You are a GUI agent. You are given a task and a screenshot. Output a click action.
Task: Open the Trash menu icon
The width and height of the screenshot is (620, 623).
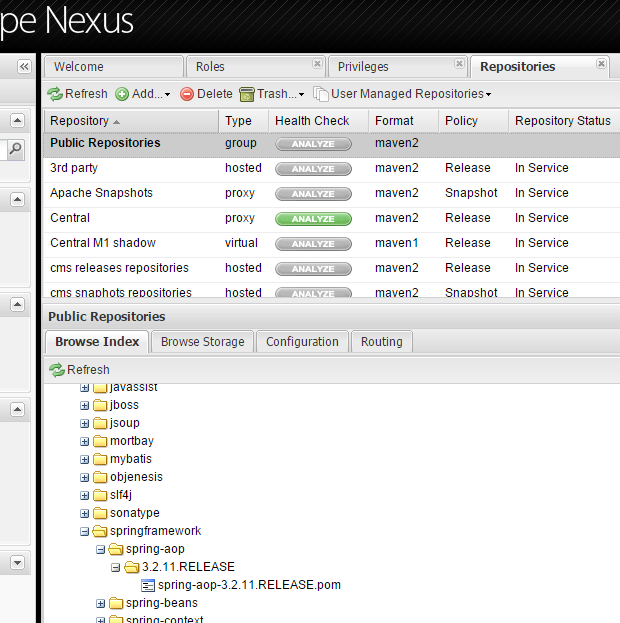[246, 94]
